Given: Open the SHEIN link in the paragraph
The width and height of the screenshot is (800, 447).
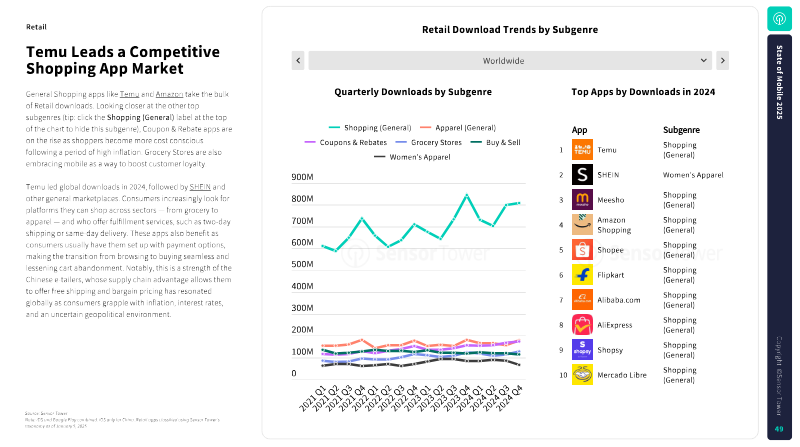Looking at the screenshot, I should 200,187.
